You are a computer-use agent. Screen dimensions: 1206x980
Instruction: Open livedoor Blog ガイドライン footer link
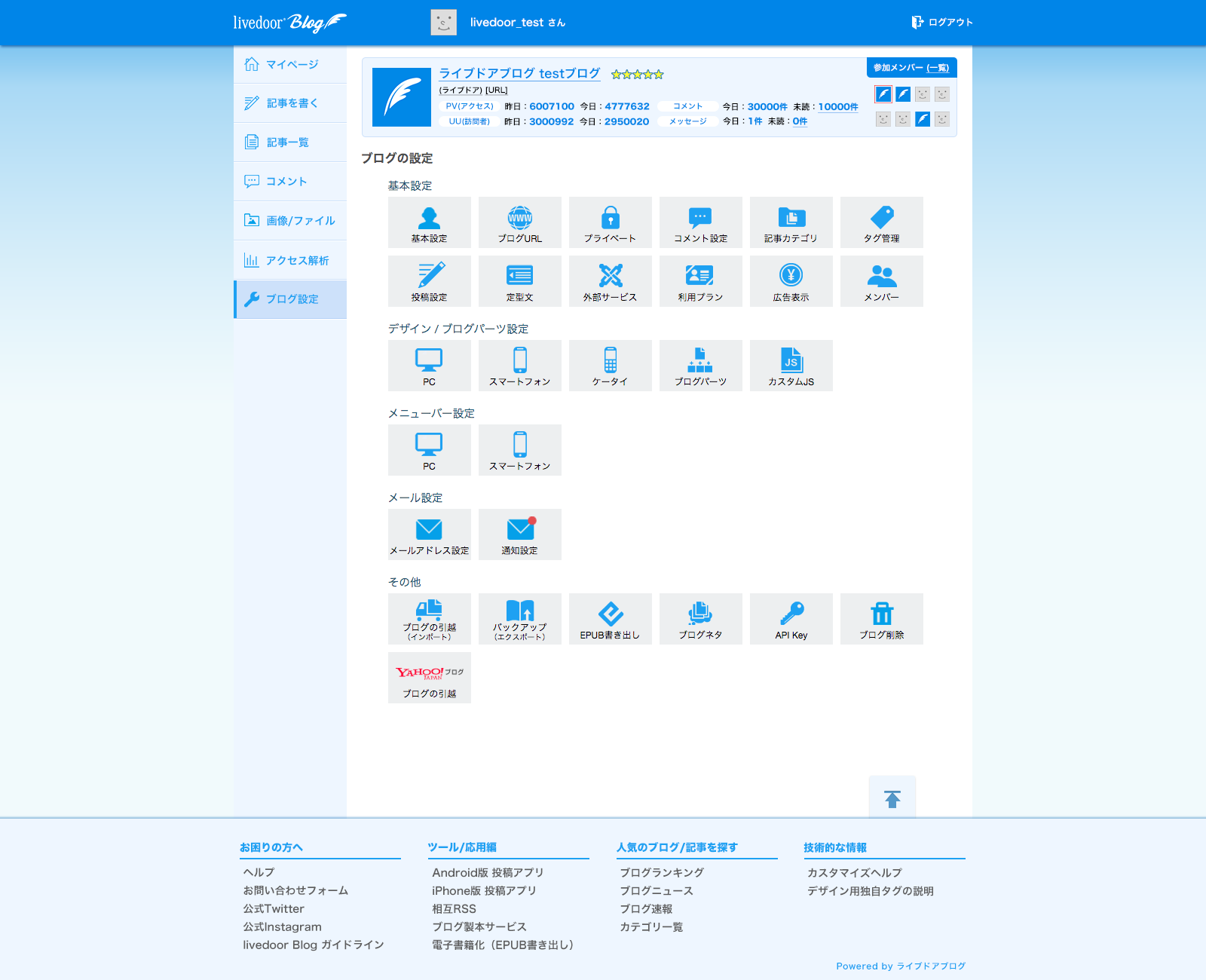pyautogui.click(x=314, y=945)
